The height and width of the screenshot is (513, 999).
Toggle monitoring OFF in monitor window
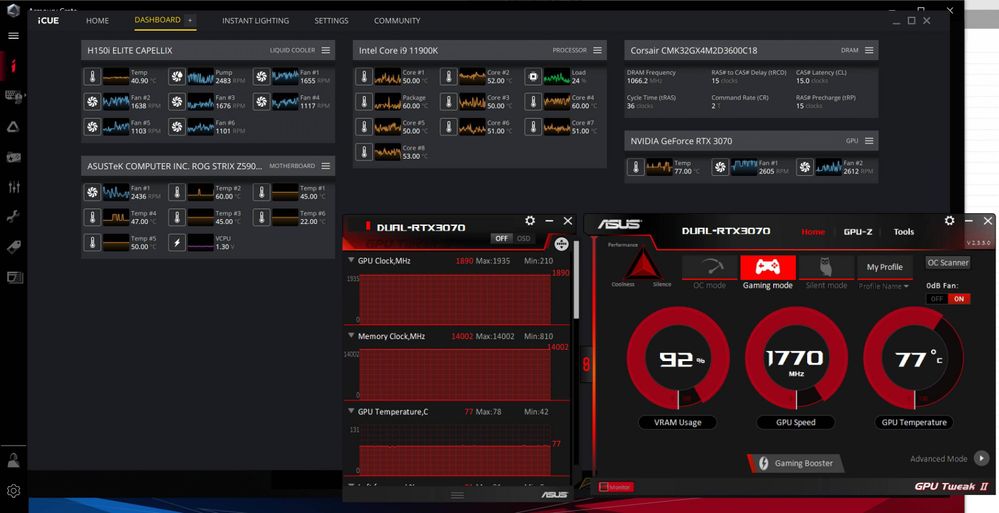tap(501, 238)
